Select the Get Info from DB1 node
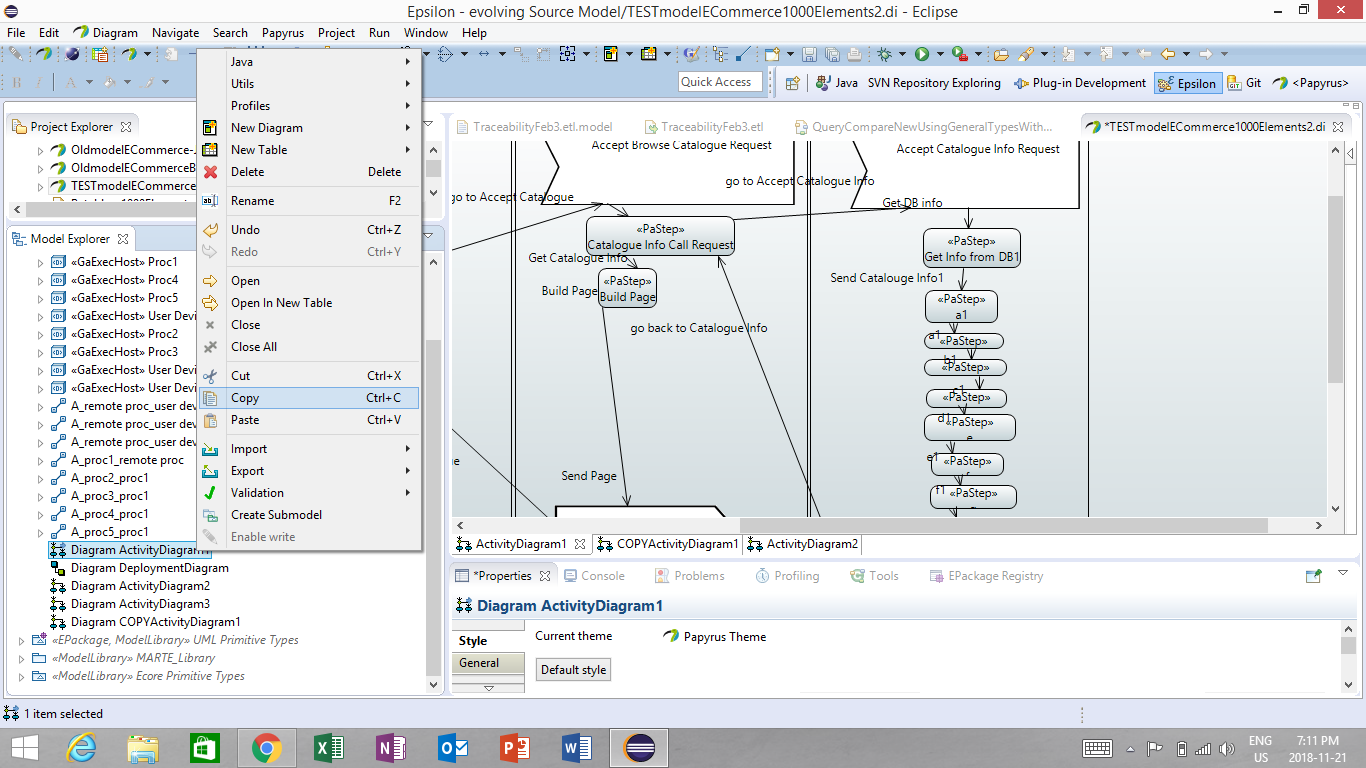 click(972, 249)
